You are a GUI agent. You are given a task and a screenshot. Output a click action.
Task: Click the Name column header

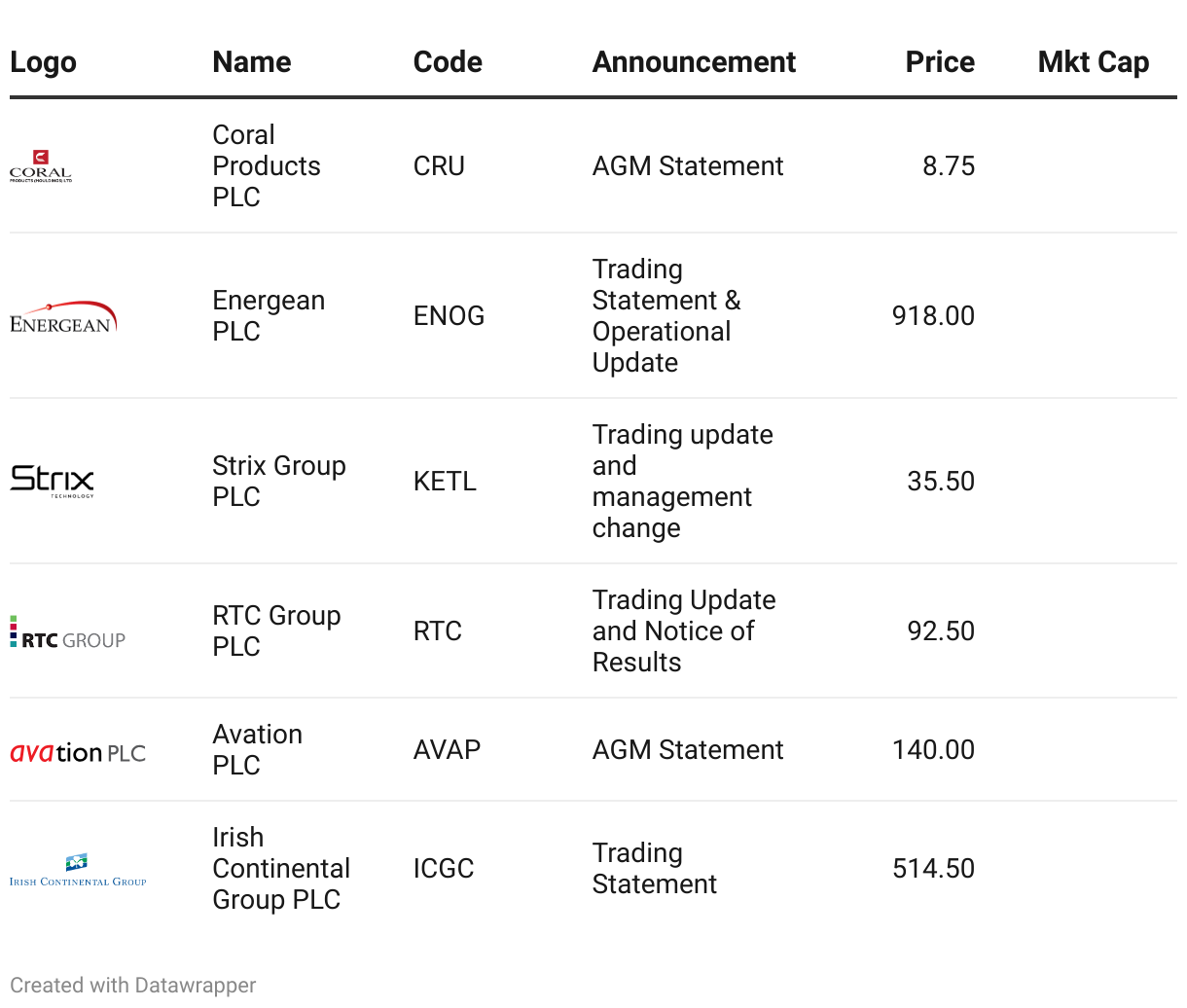(x=252, y=62)
